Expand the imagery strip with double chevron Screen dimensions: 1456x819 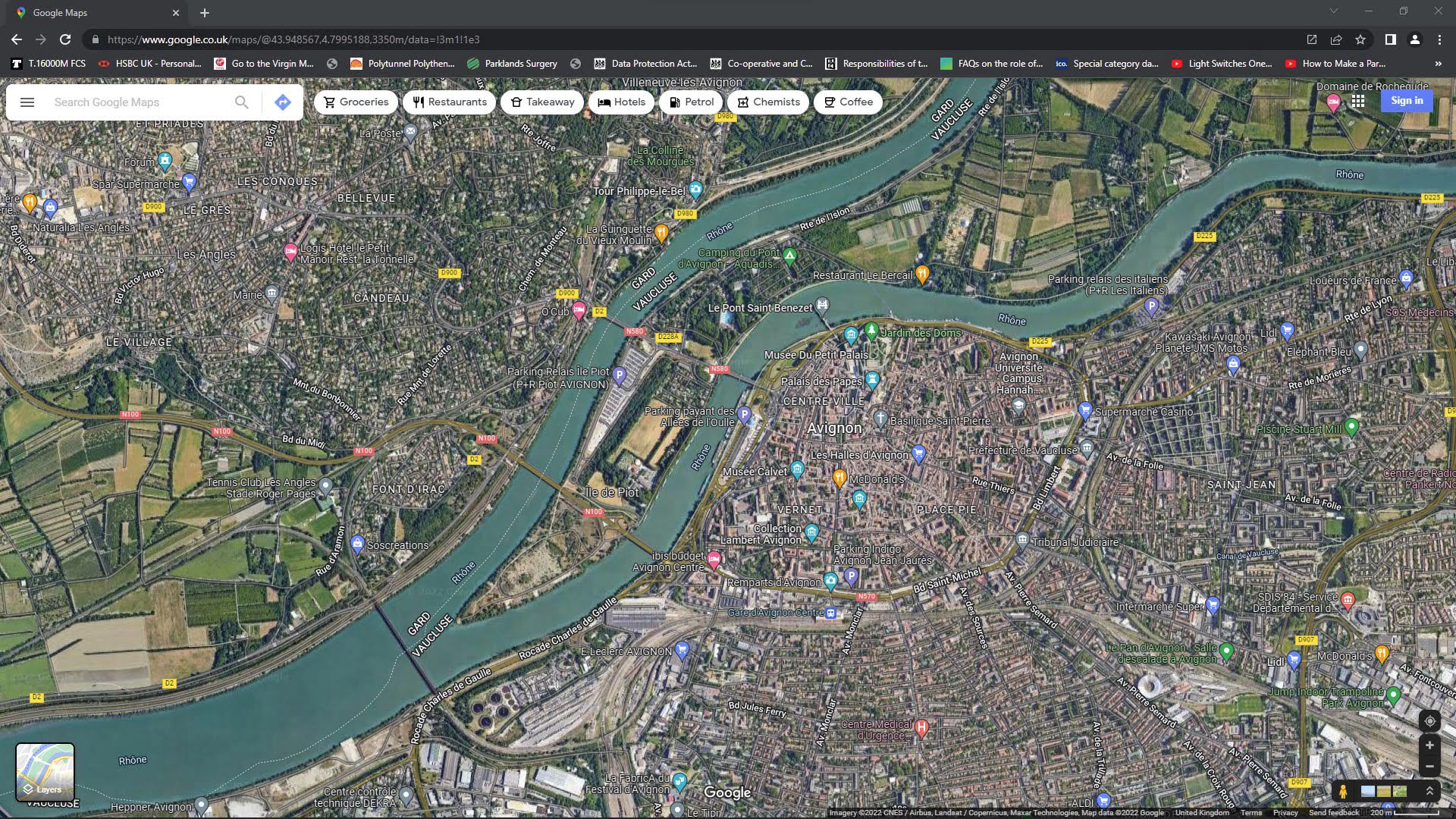1429,791
